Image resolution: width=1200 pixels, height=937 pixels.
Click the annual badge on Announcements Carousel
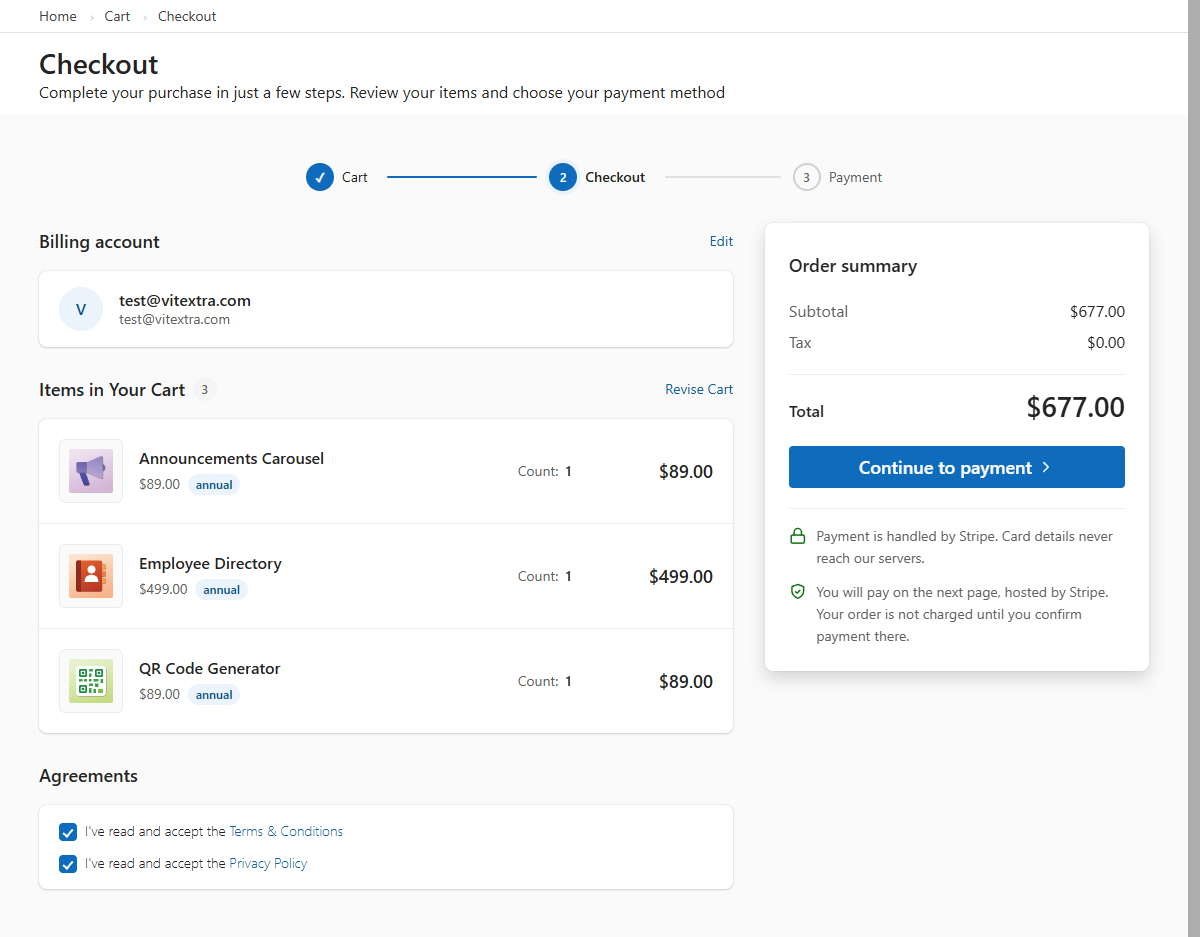click(x=214, y=485)
